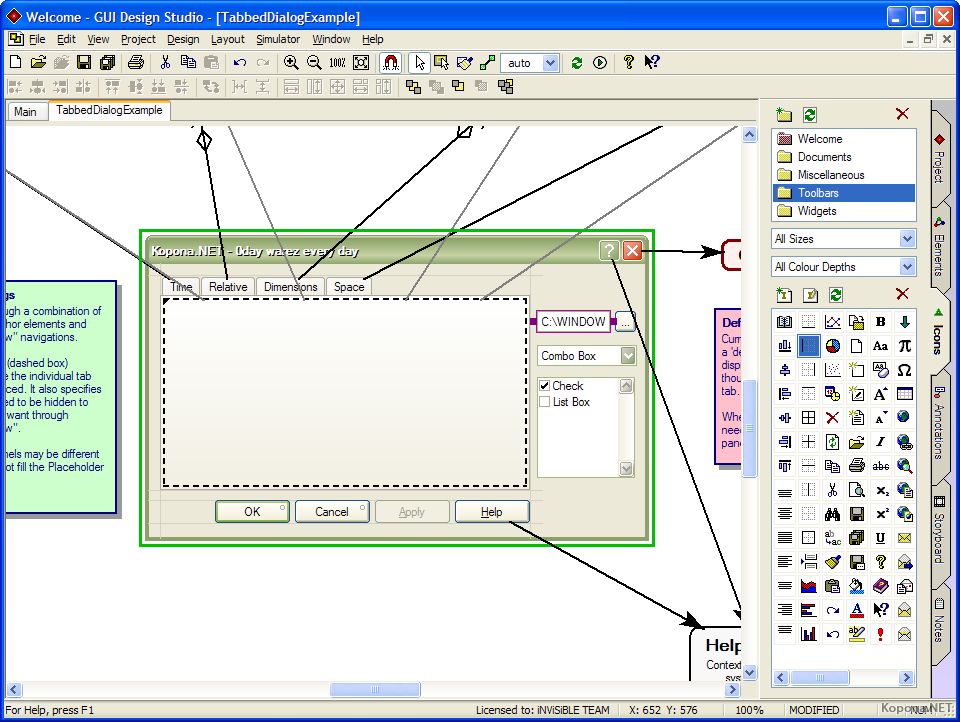Click 'Licensed to: iNViSiBLE TEAM' status text
The image size is (960, 722).
[542, 710]
